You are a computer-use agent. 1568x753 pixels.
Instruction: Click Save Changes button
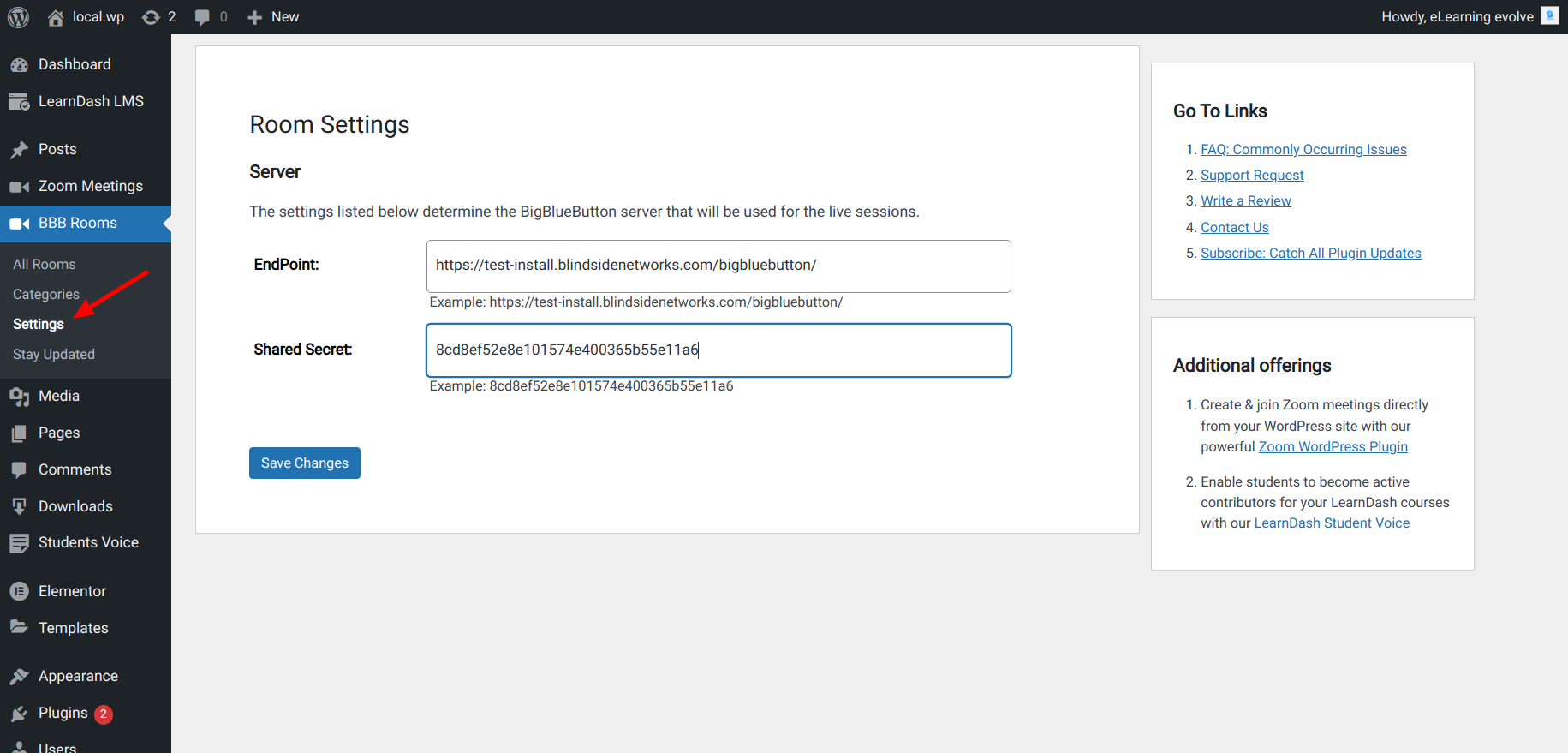click(x=305, y=463)
